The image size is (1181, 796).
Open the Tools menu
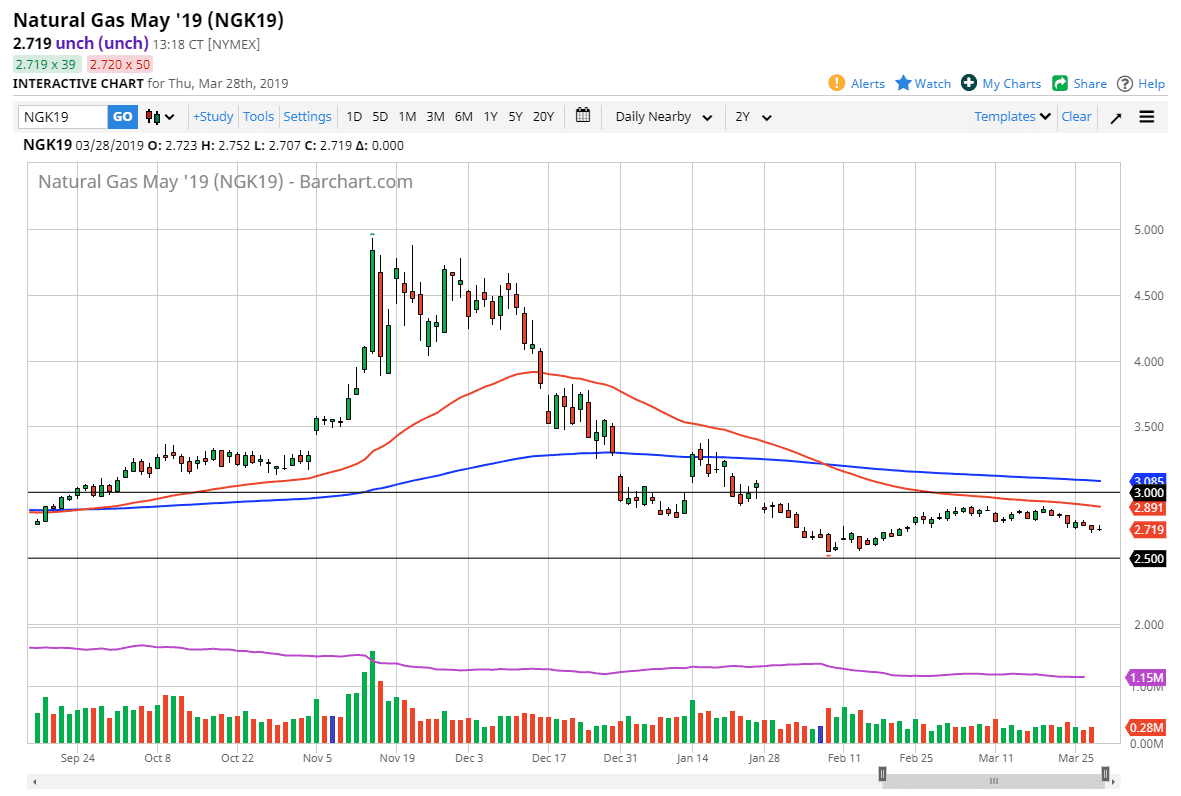tap(258, 117)
